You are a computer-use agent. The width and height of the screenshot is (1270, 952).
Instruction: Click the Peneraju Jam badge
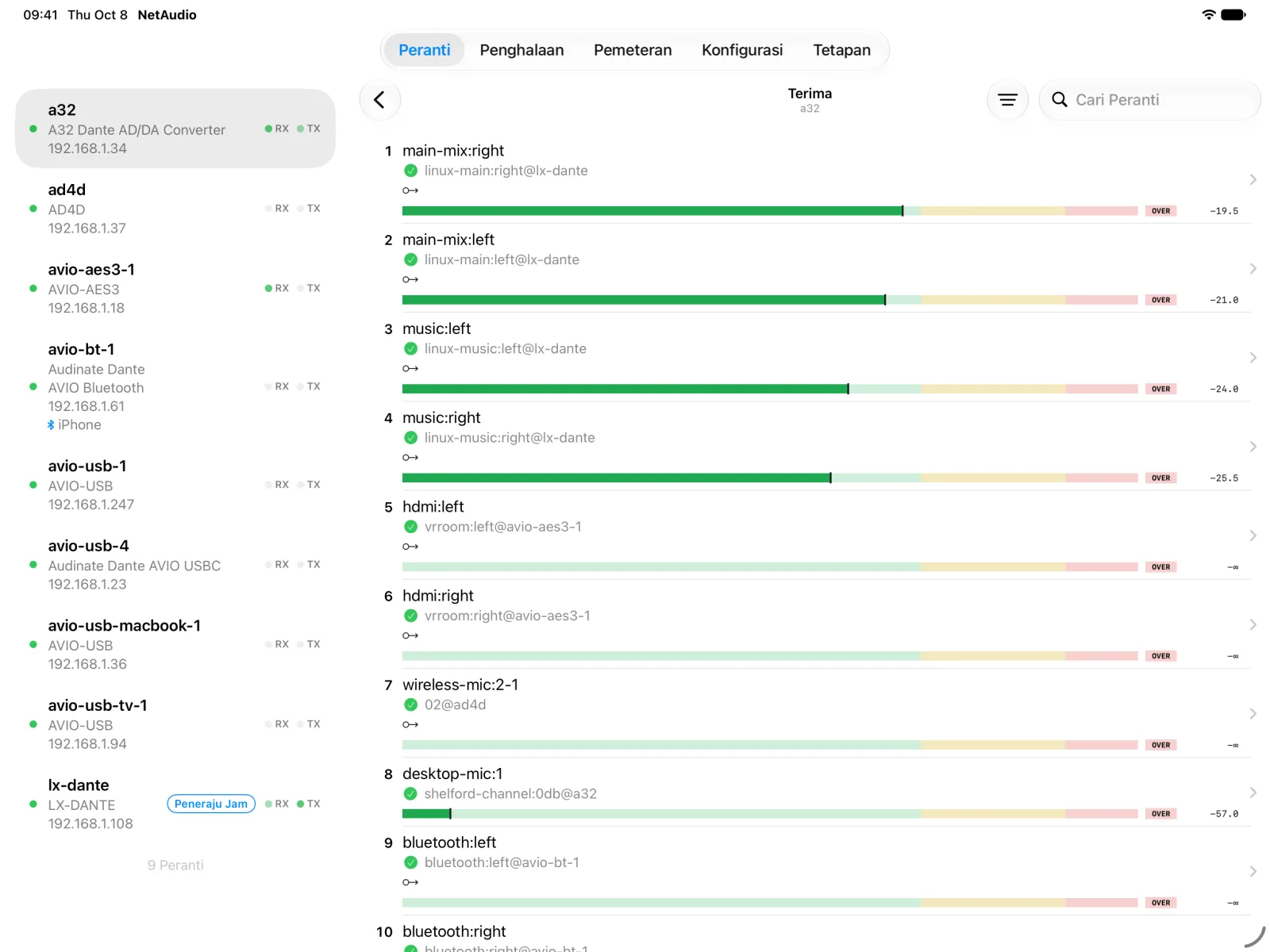[211, 804]
